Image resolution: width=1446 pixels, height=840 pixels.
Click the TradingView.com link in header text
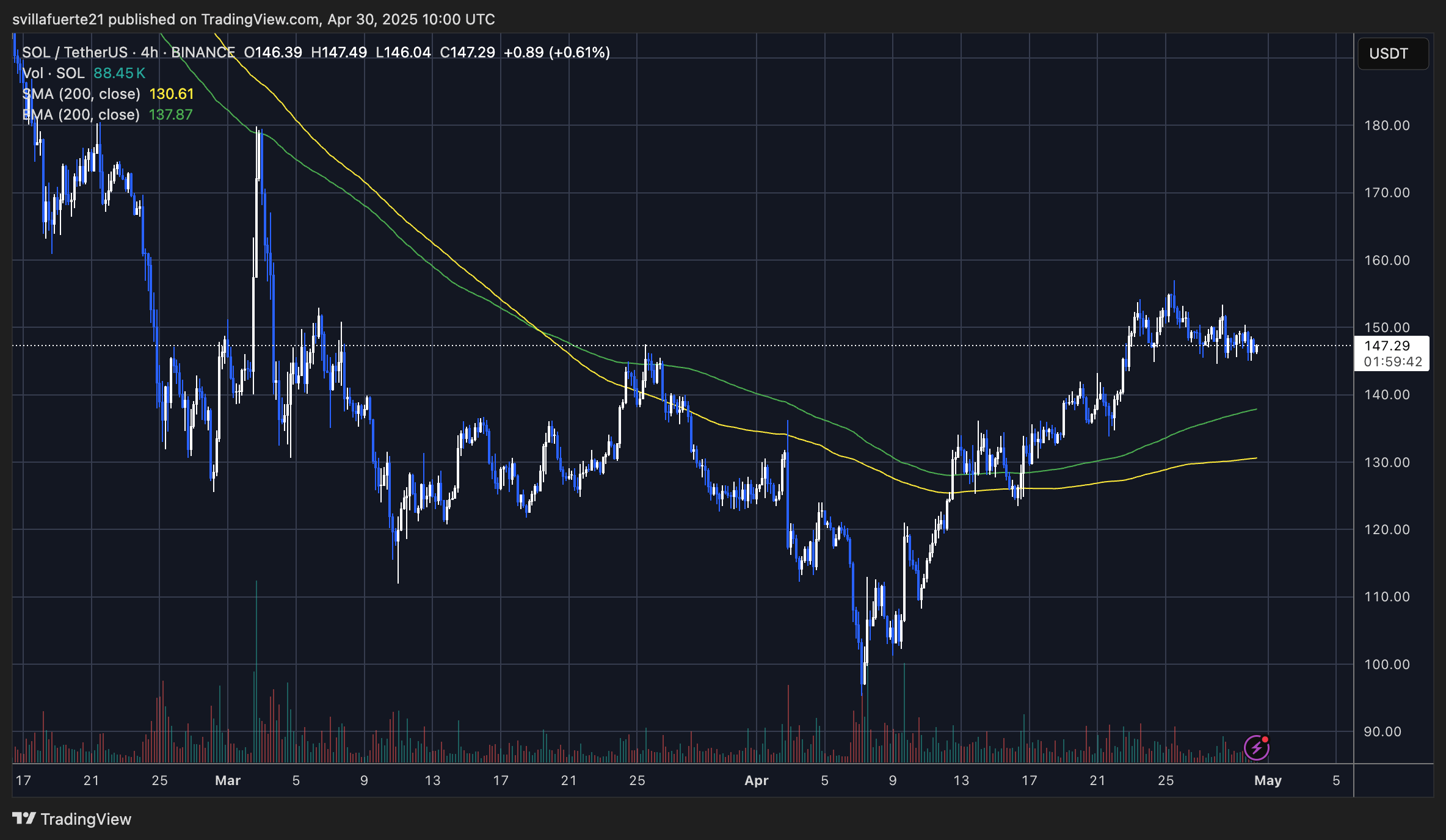point(260,20)
